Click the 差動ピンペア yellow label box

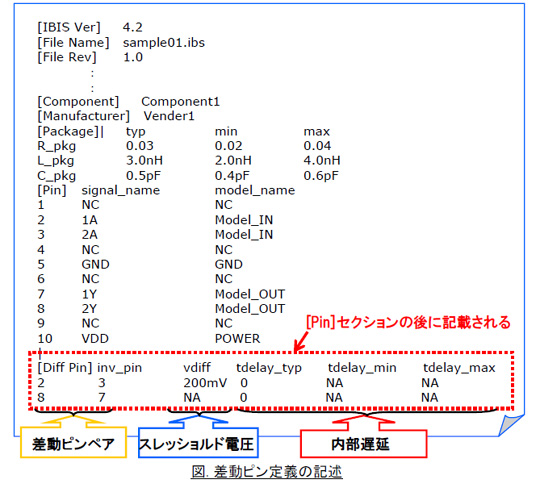click(x=73, y=443)
